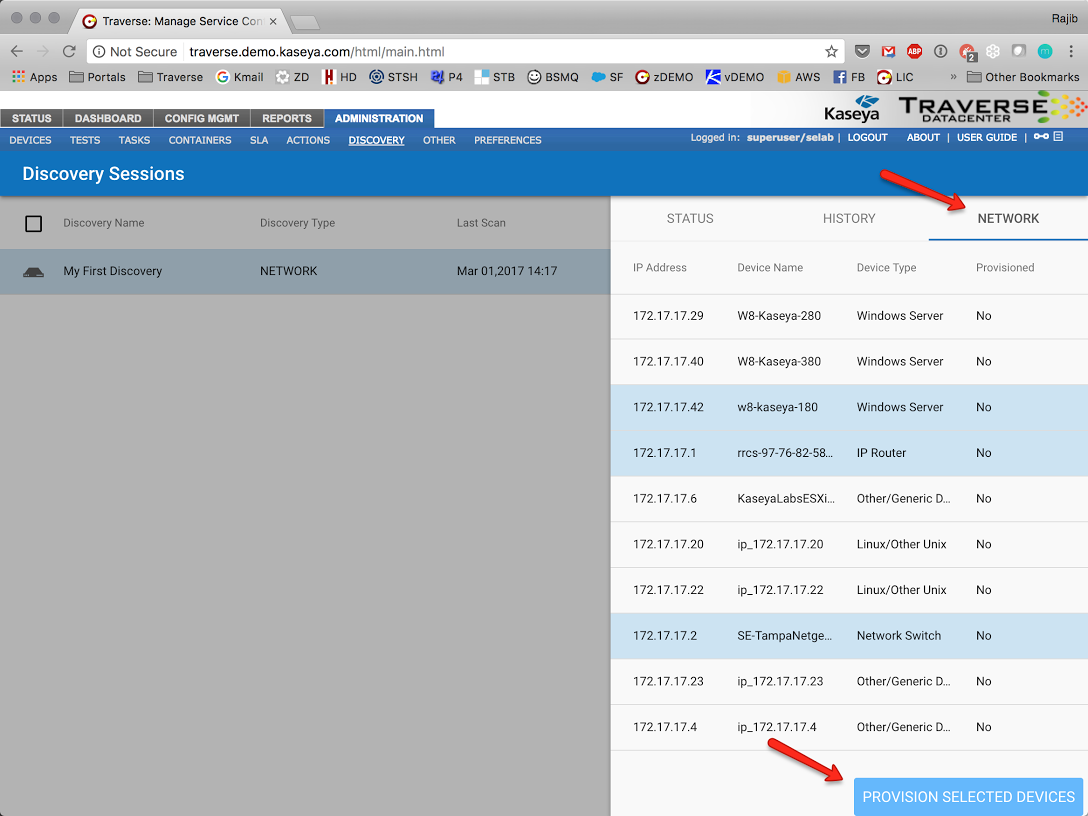The image size is (1088, 816).
Task: Open the CONTAINERS submenu item
Action: pos(200,140)
